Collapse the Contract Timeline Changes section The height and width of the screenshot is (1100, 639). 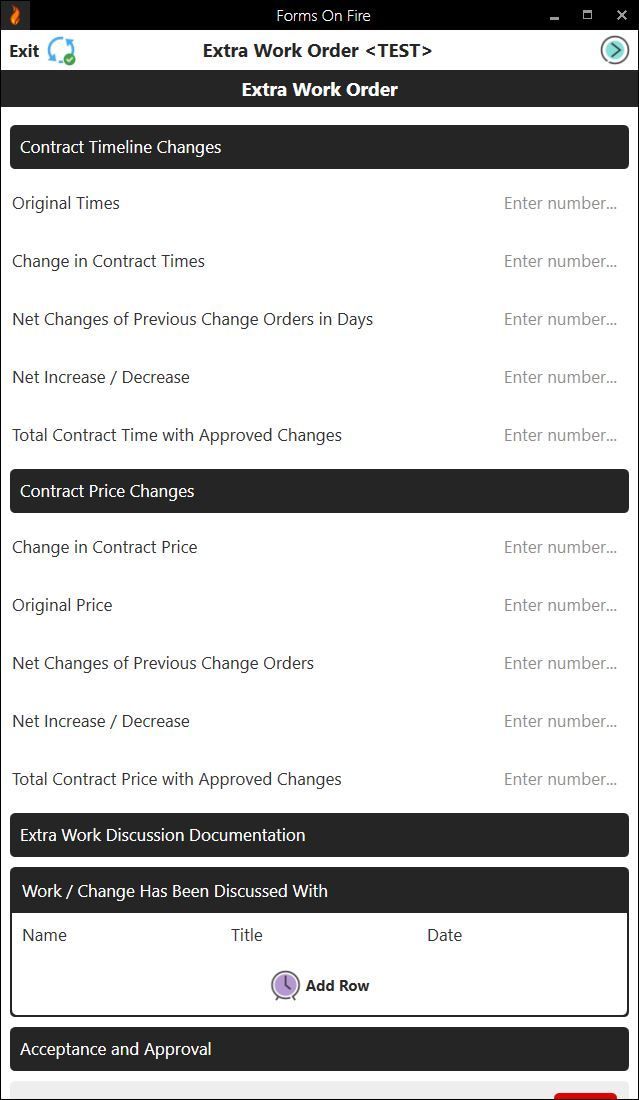[319, 147]
